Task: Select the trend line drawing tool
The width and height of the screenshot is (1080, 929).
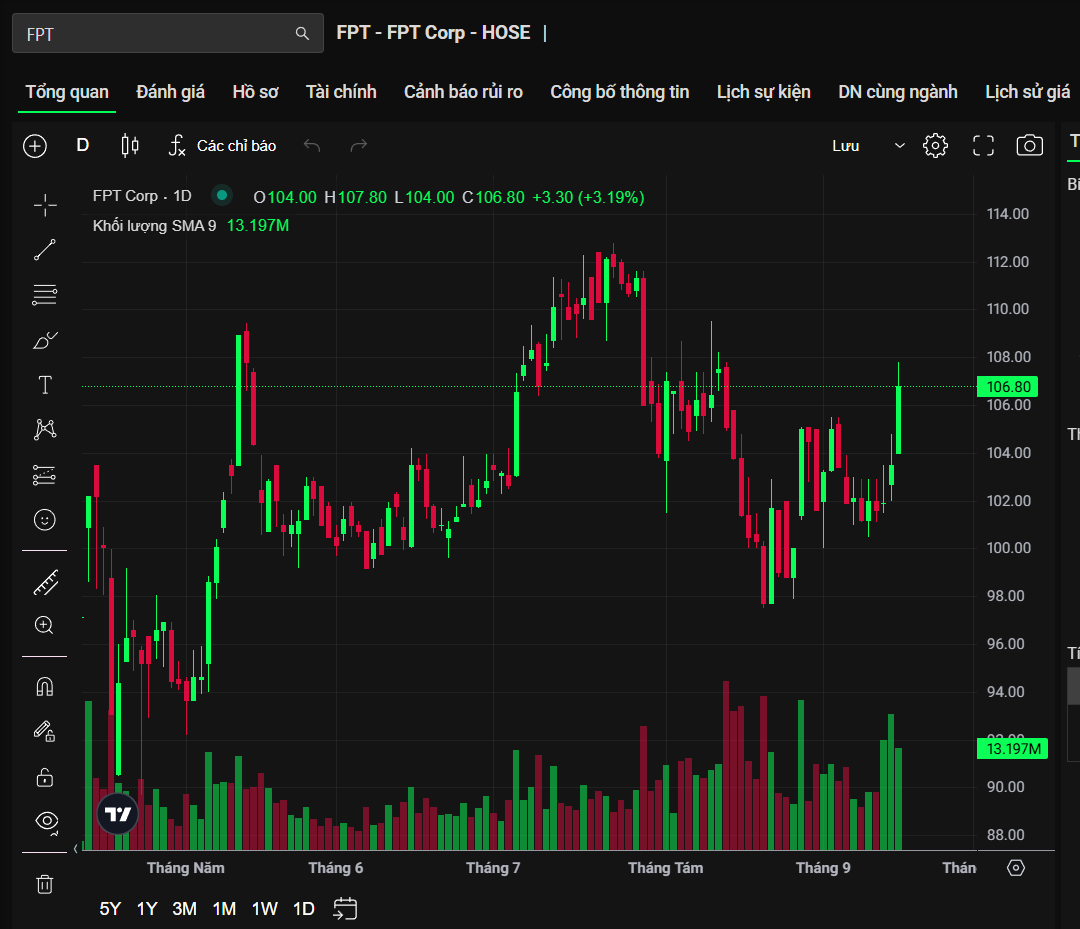Action: tap(45, 250)
